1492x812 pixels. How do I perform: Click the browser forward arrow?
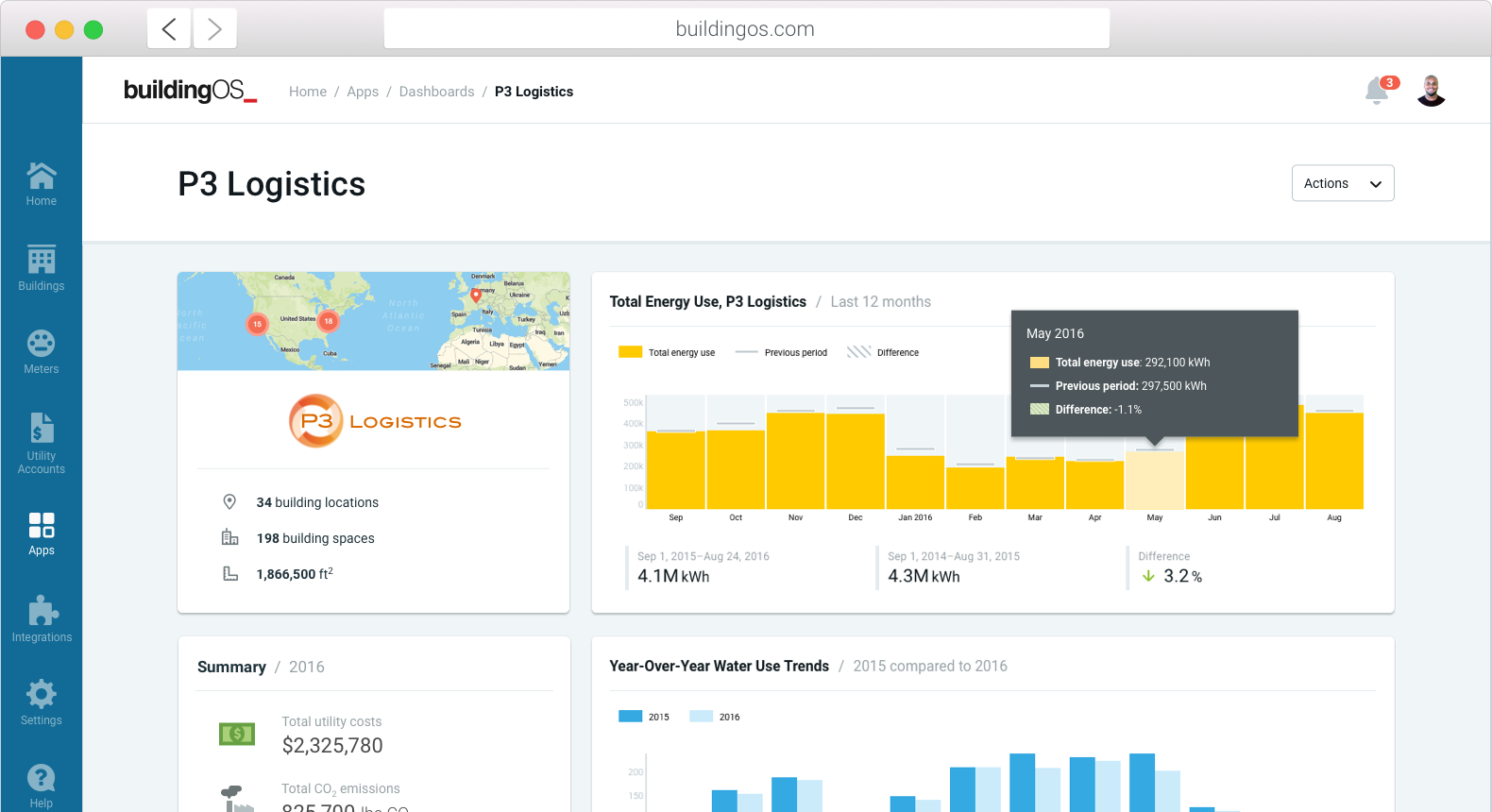(215, 29)
